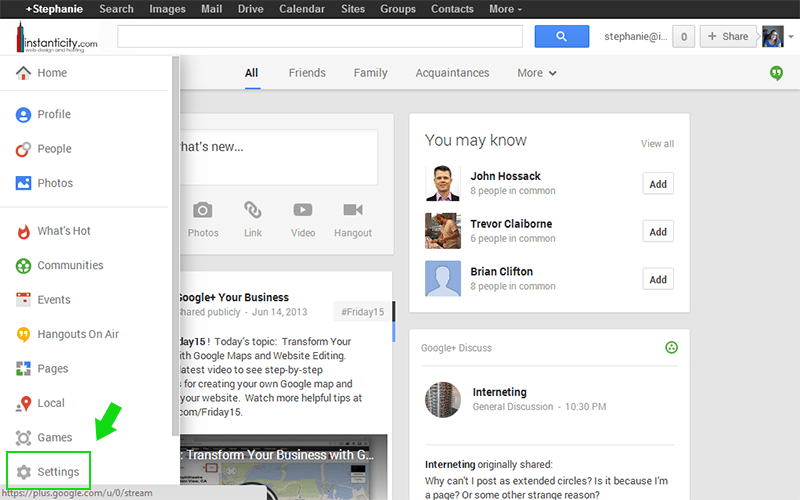This screenshot has width=800, height=500.
Task: Open the Interneting post author name
Action: coord(499,392)
